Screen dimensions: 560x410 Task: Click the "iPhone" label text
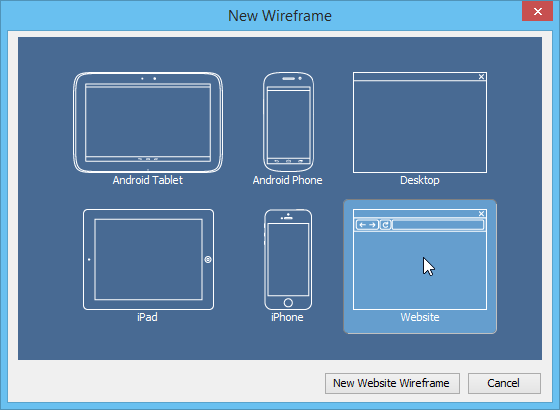point(287,317)
